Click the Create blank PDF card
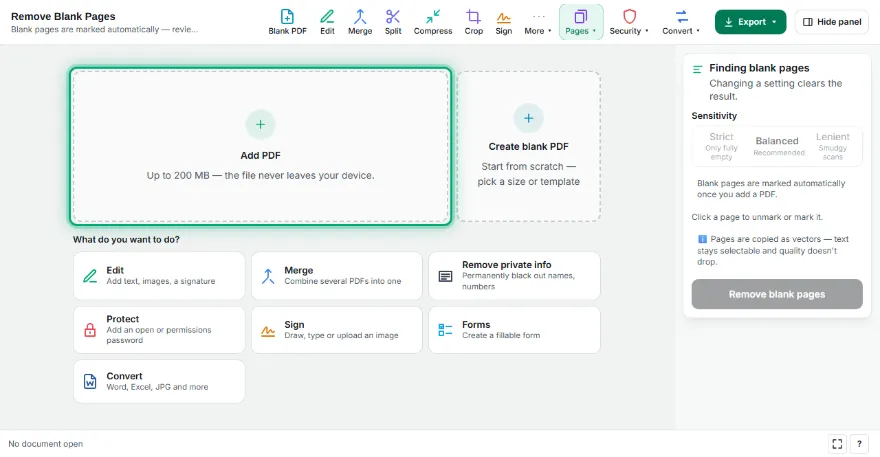This screenshot has width=880, height=457. (x=529, y=147)
